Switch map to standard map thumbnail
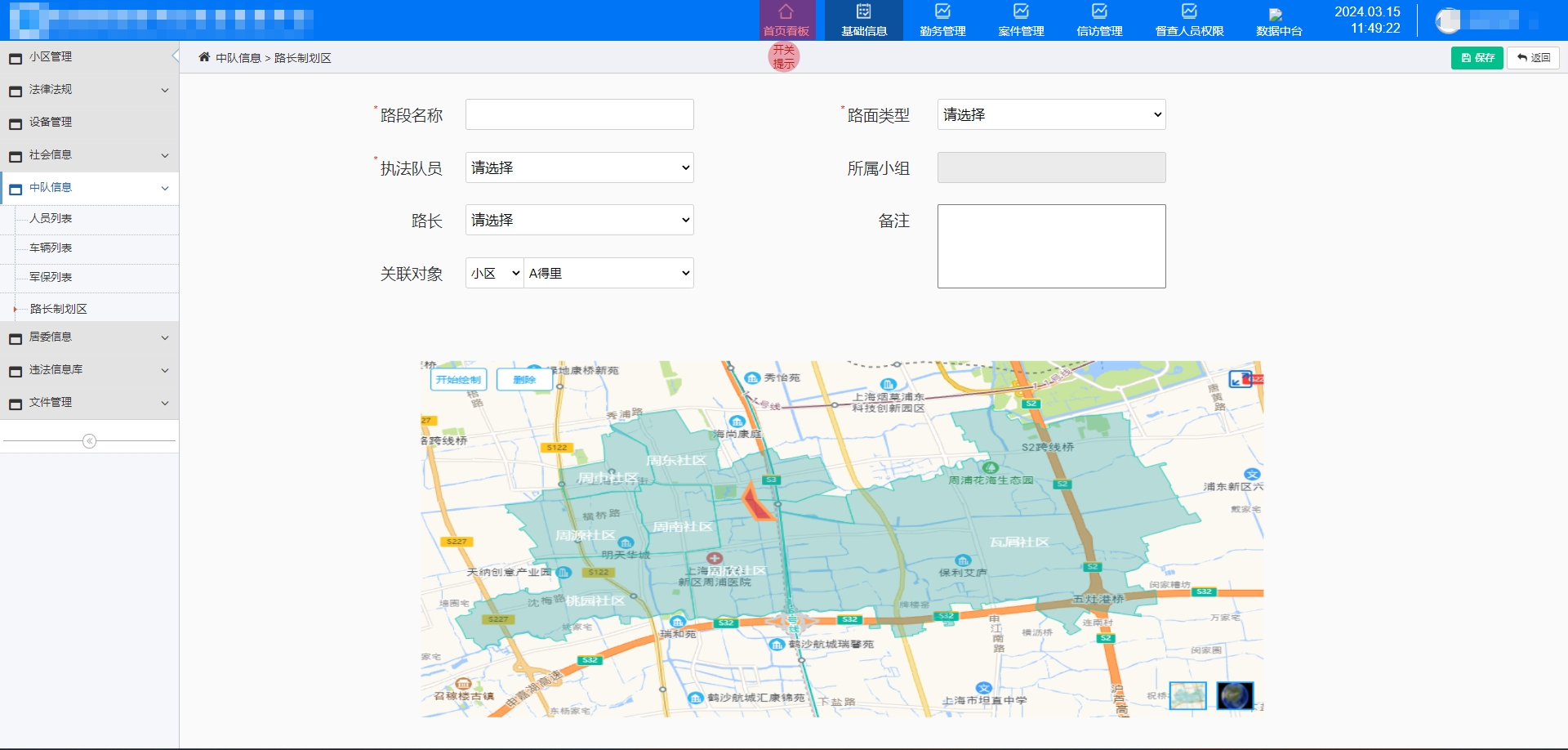 click(x=1187, y=695)
